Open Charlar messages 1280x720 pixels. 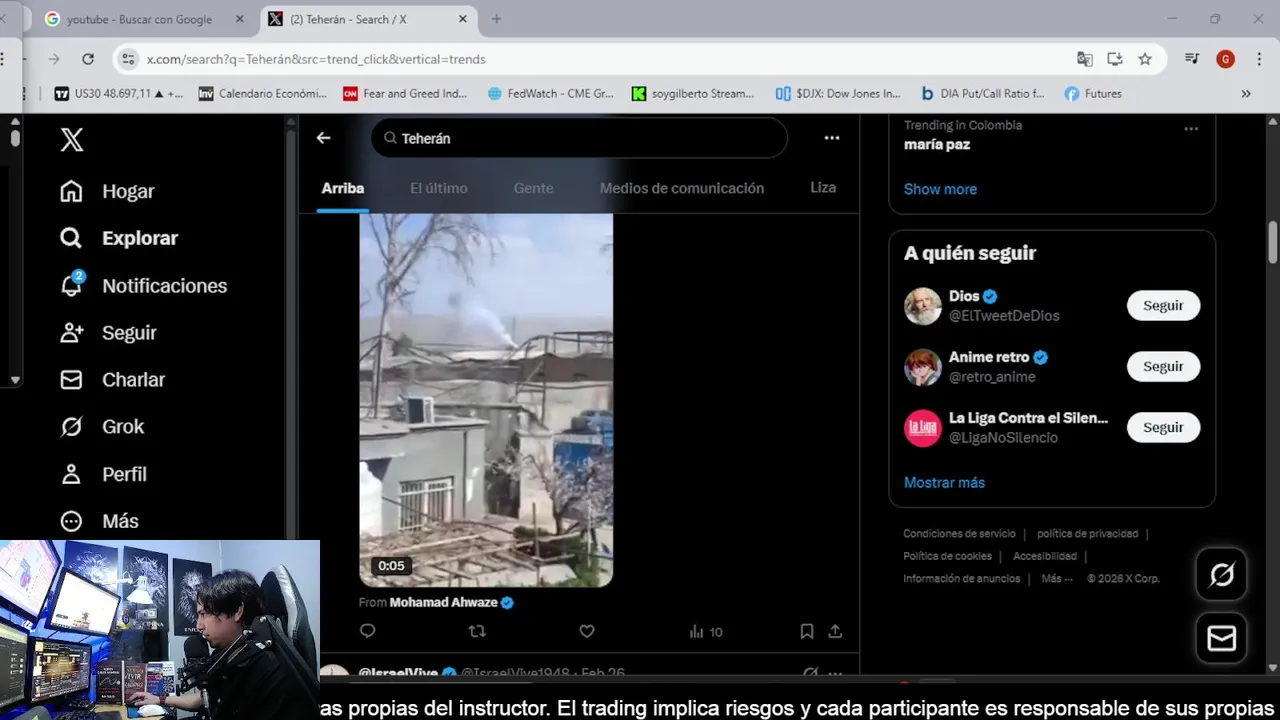click(x=112, y=380)
